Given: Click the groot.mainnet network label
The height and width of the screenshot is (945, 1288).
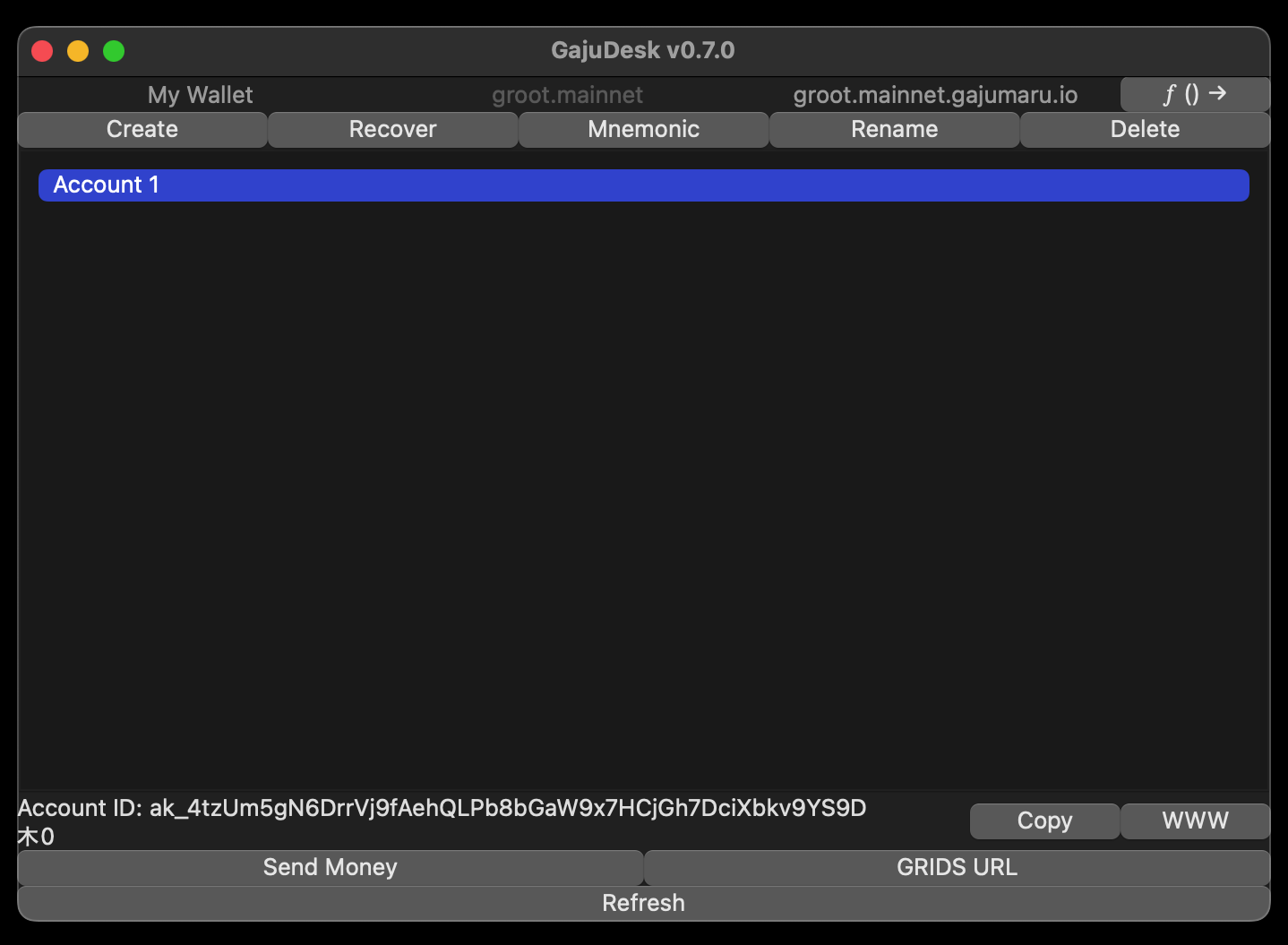Looking at the screenshot, I should (567, 95).
